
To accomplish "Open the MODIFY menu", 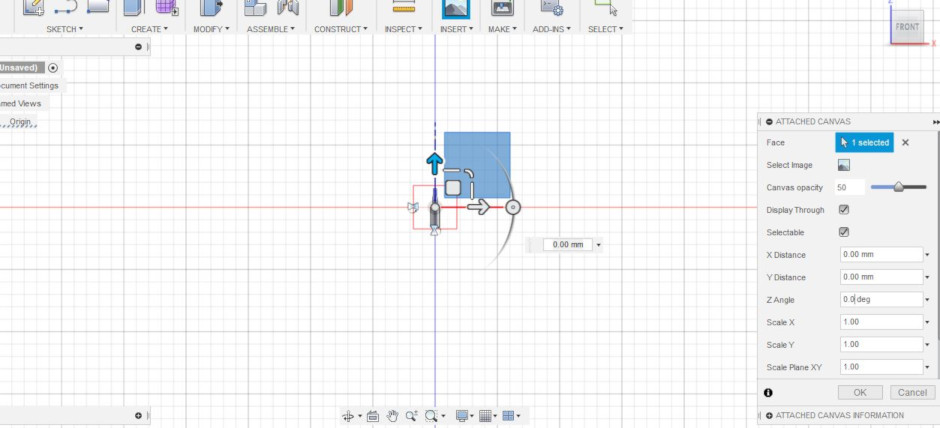I will (x=211, y=29).
